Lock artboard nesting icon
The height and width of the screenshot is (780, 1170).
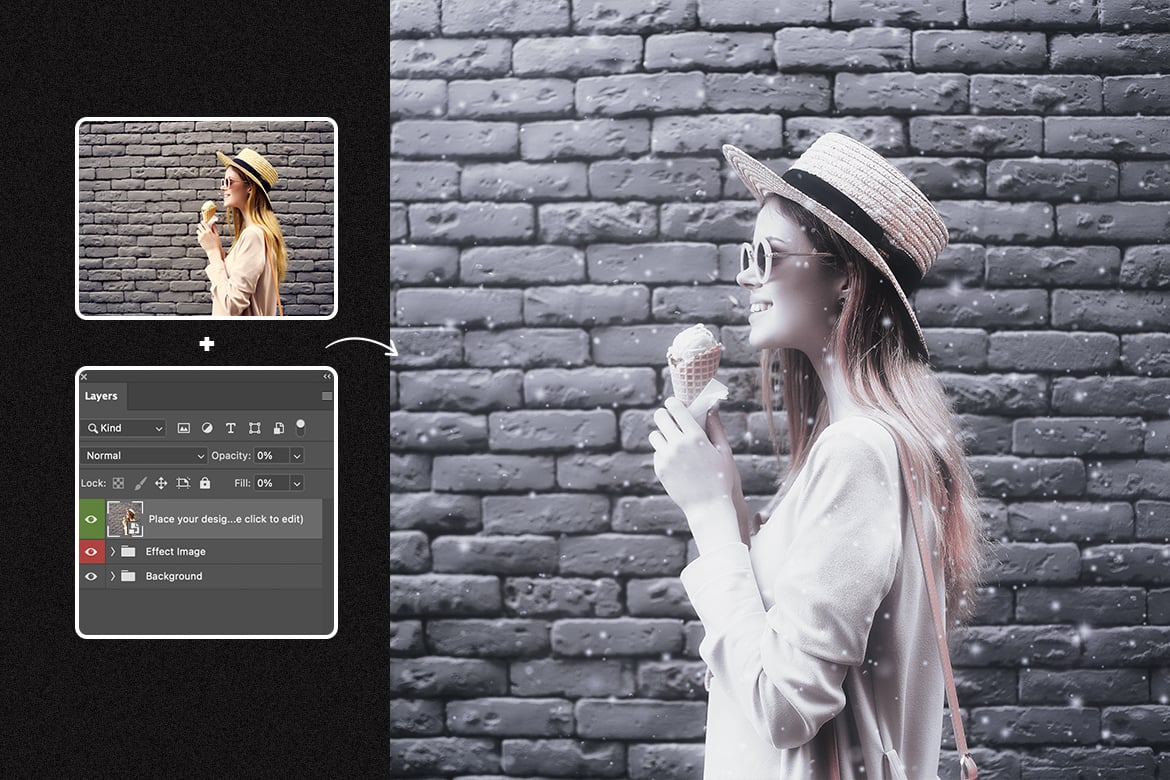pyautogui.click(x=183, y=483)
